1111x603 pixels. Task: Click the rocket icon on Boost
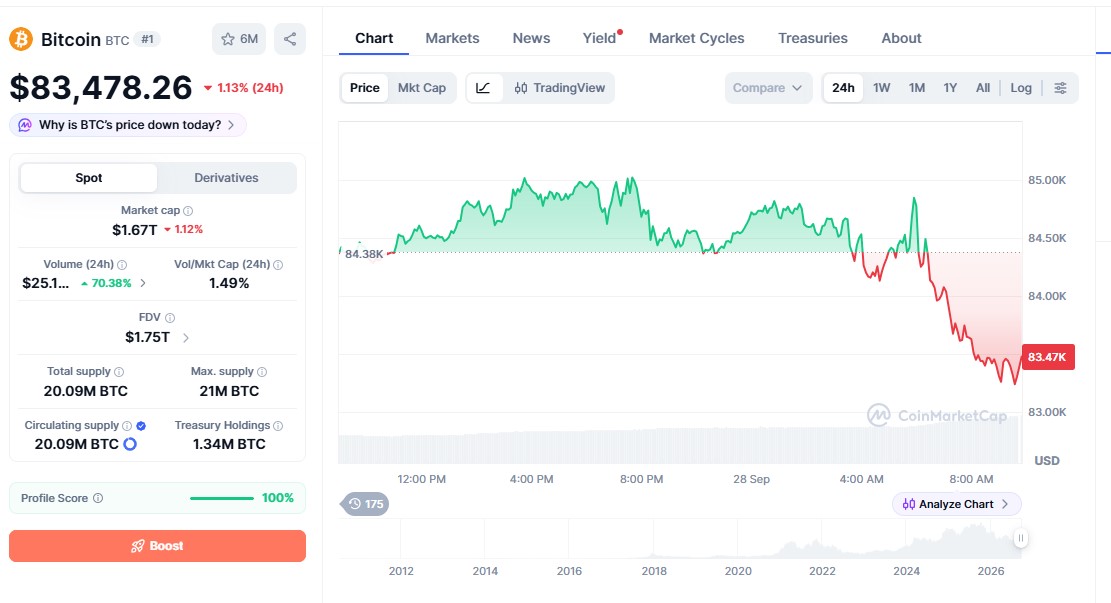(x=137, y=546)
